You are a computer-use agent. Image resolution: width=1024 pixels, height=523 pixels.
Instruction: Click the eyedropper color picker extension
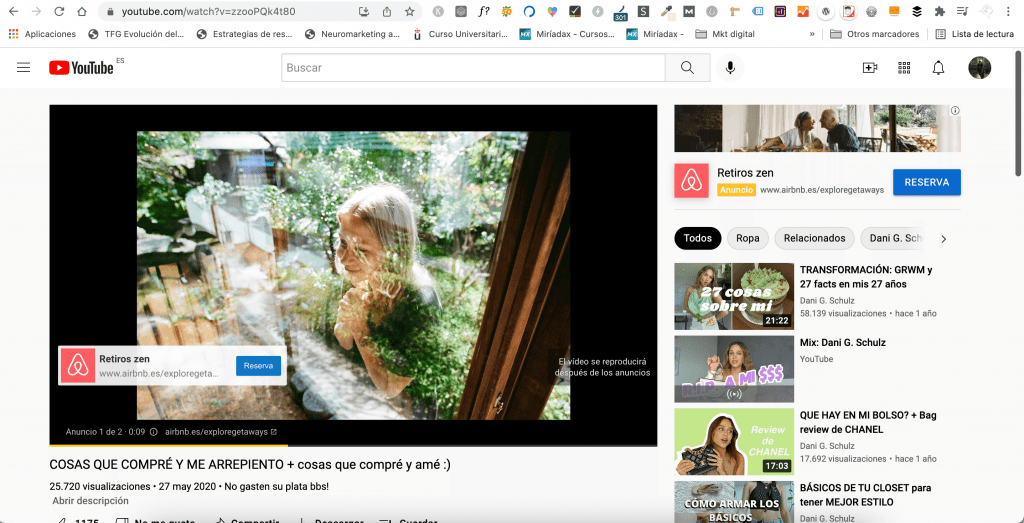(x=667, y=11)
